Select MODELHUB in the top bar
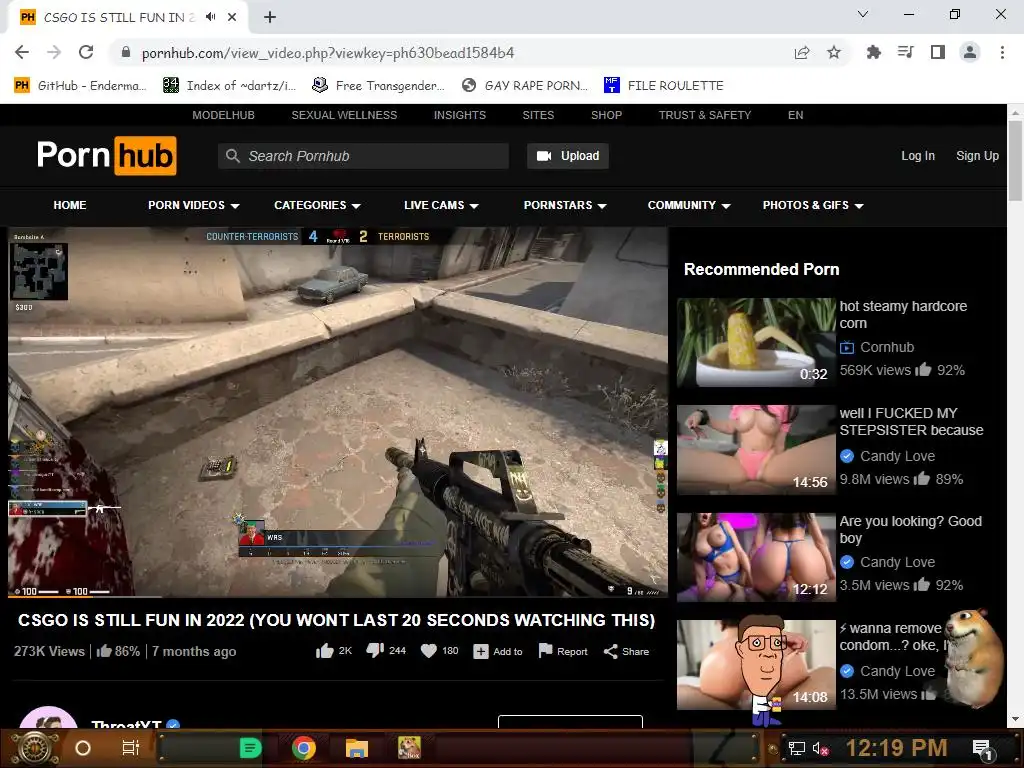Viewport: 1024px width, 768px height. tap(223, 115)
